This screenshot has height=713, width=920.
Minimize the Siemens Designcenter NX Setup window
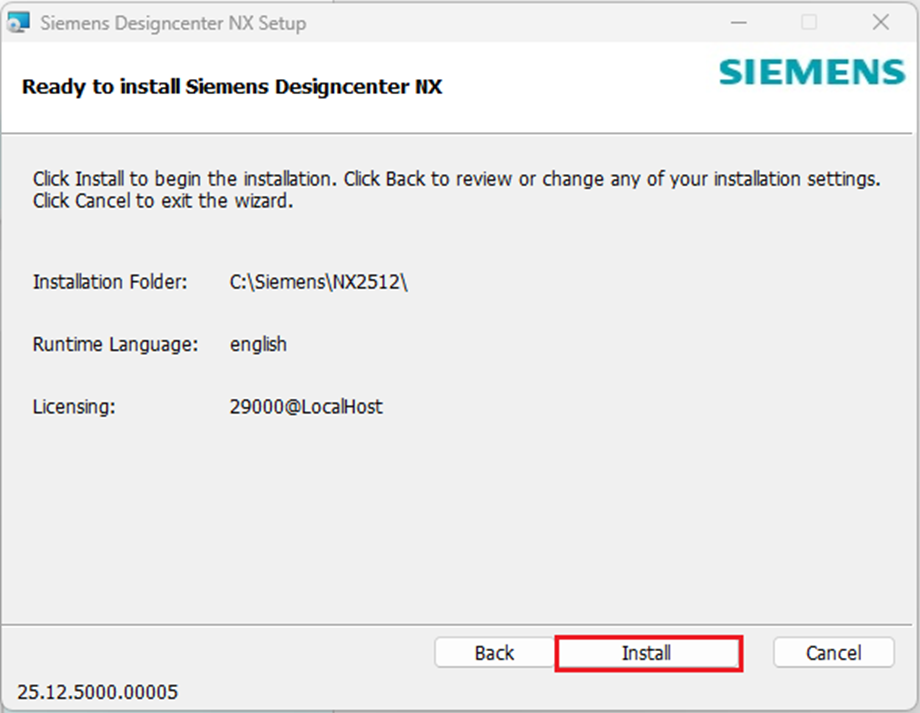[x=737, y=23]
